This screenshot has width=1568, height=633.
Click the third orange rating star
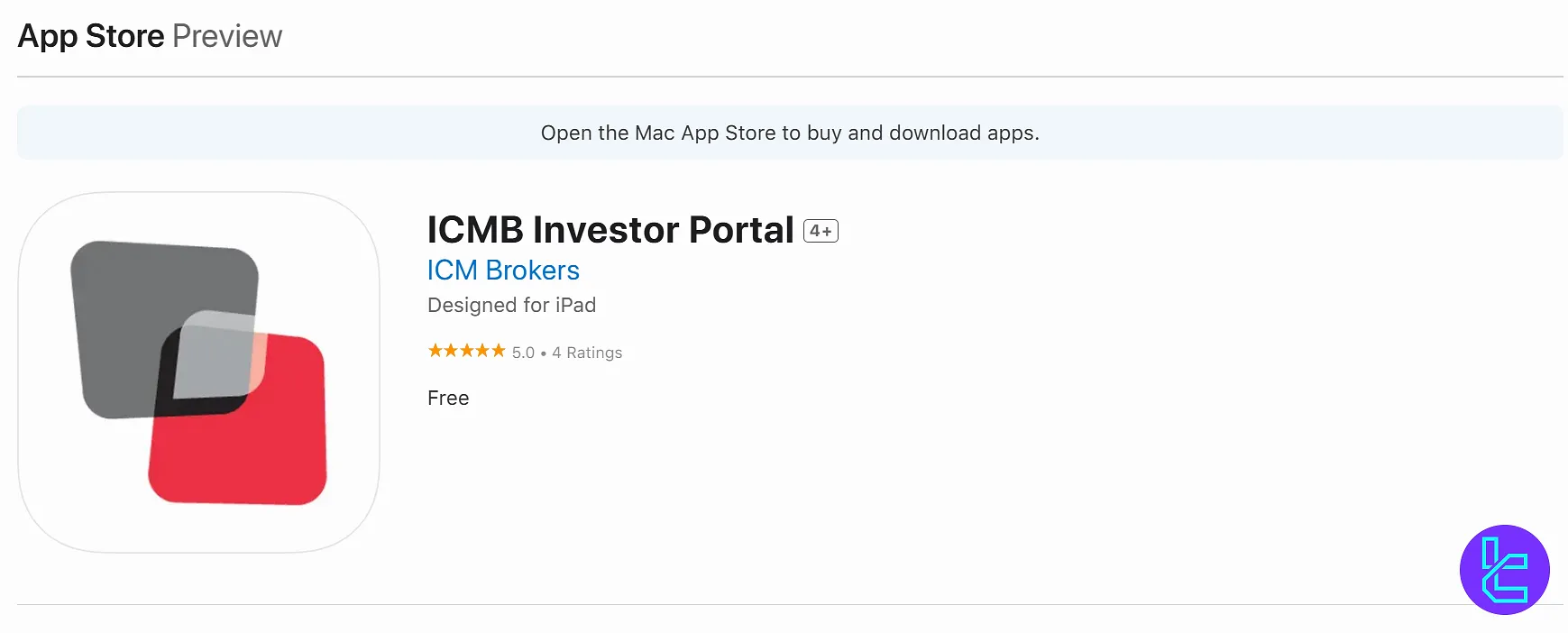click(466, 351)
